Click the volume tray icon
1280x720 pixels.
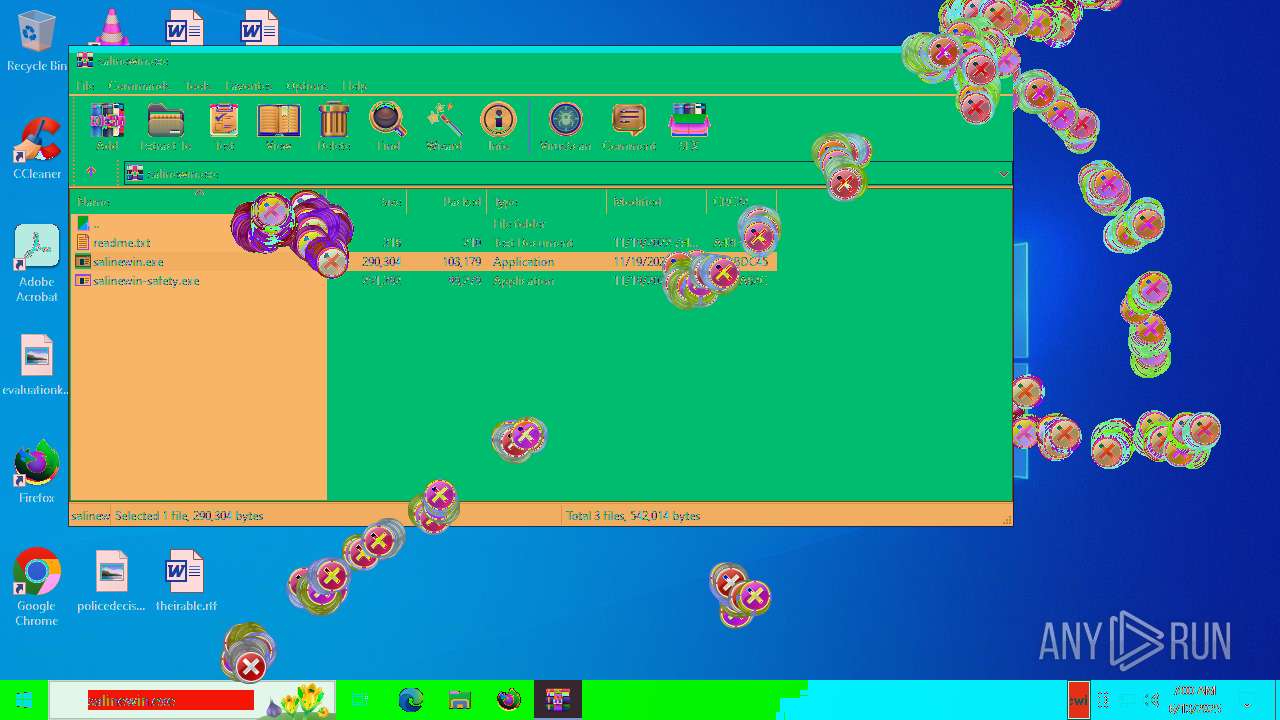click(1152, 700)
